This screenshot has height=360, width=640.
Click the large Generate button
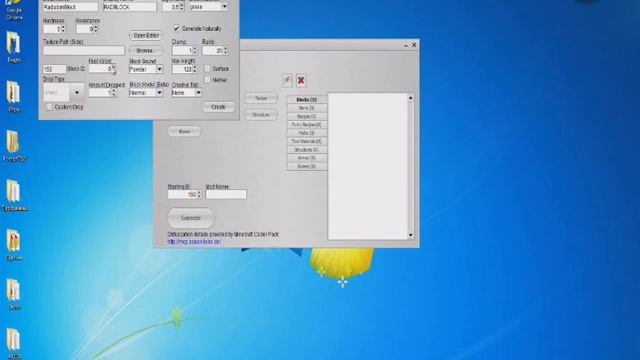pos(191,218)
